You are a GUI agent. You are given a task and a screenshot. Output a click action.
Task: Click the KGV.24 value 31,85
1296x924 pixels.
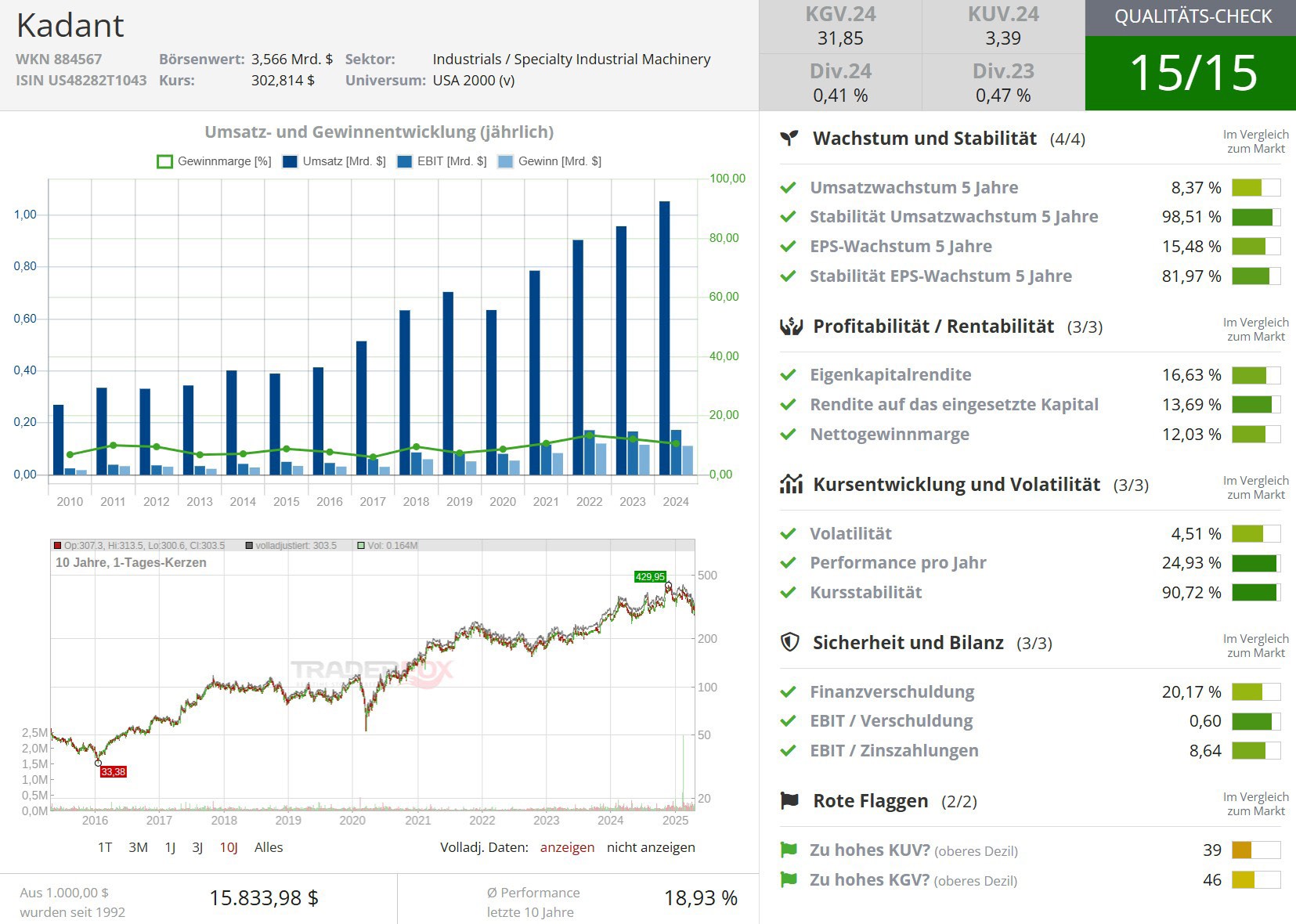840,38
